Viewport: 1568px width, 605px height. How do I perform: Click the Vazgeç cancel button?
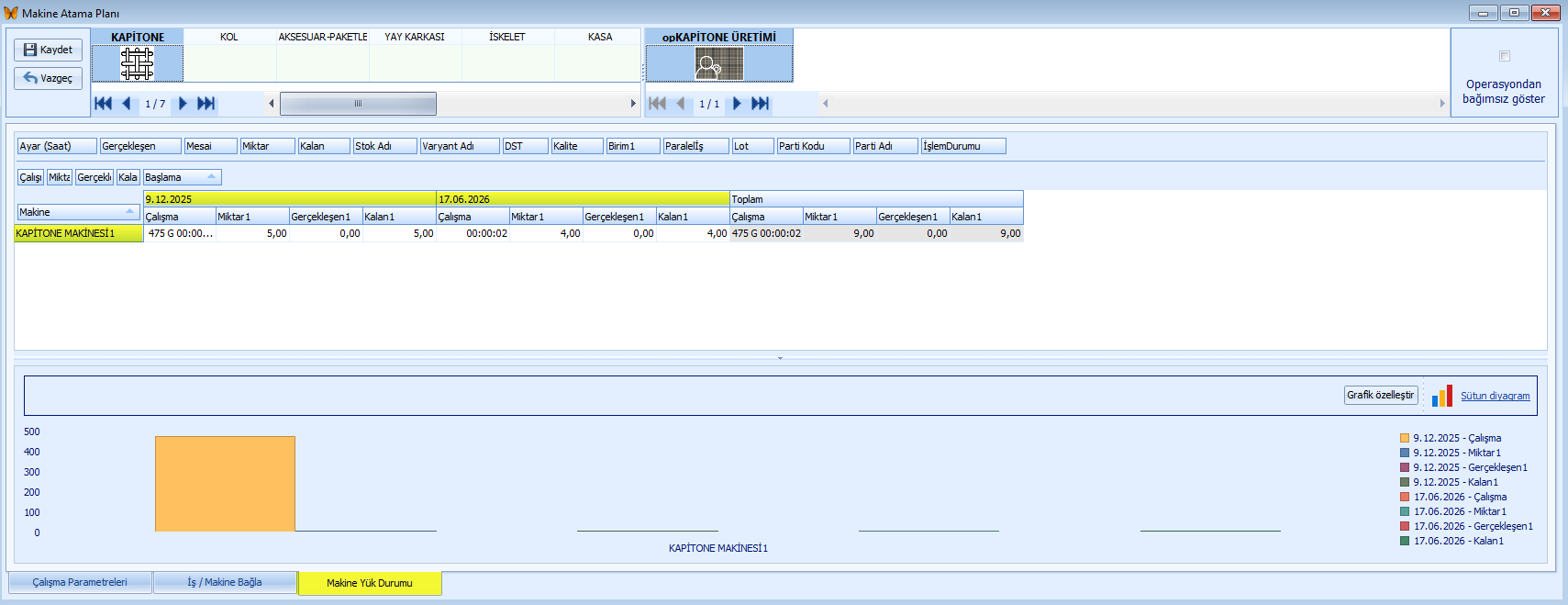49,78
